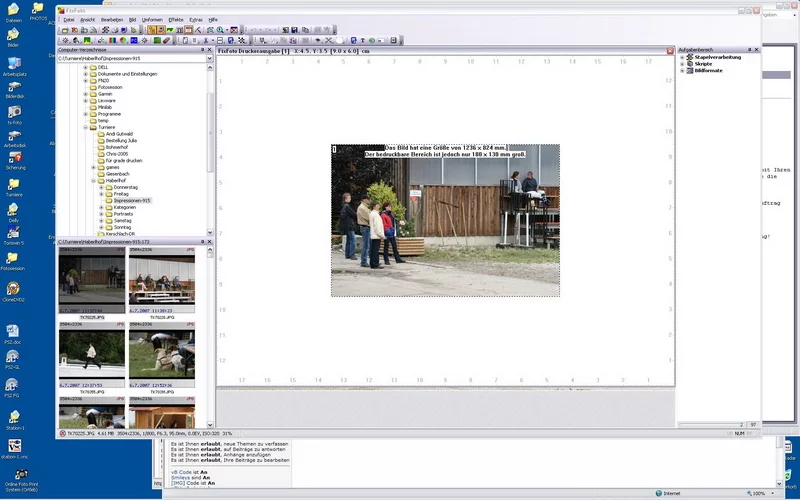Click the folder tree vertical scrollbar

210,133
